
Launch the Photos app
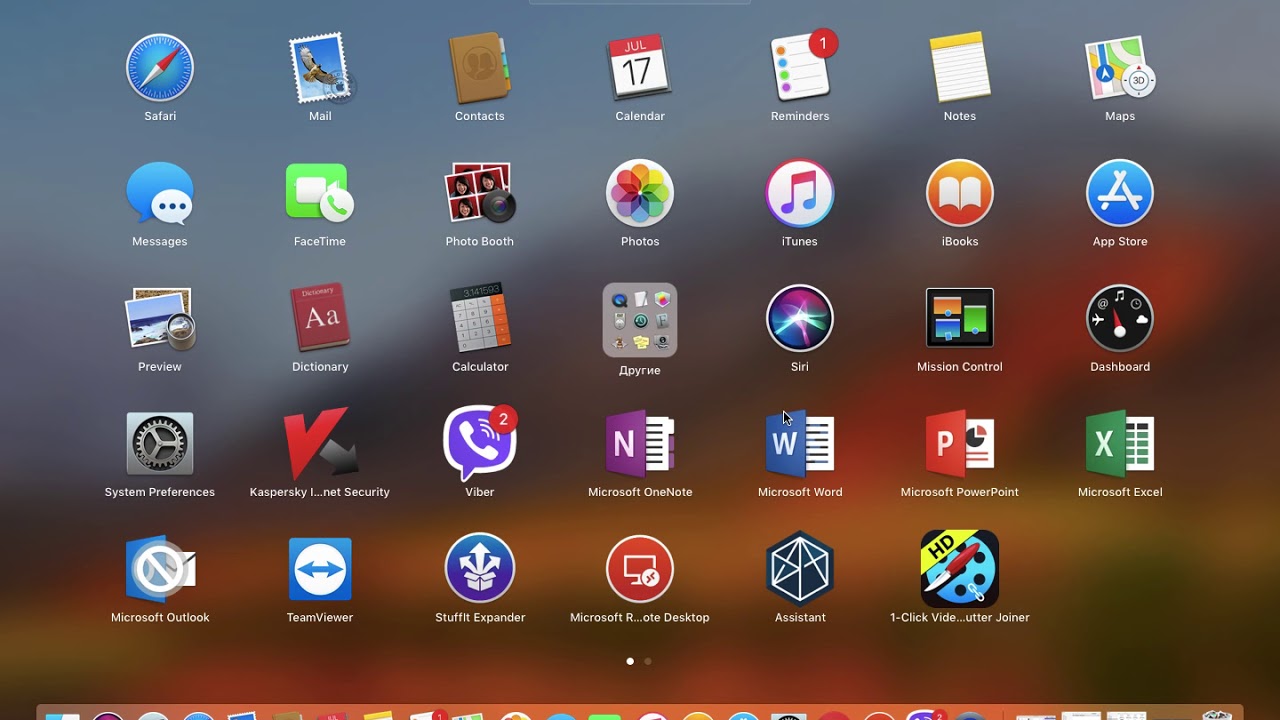pos(640,194)
